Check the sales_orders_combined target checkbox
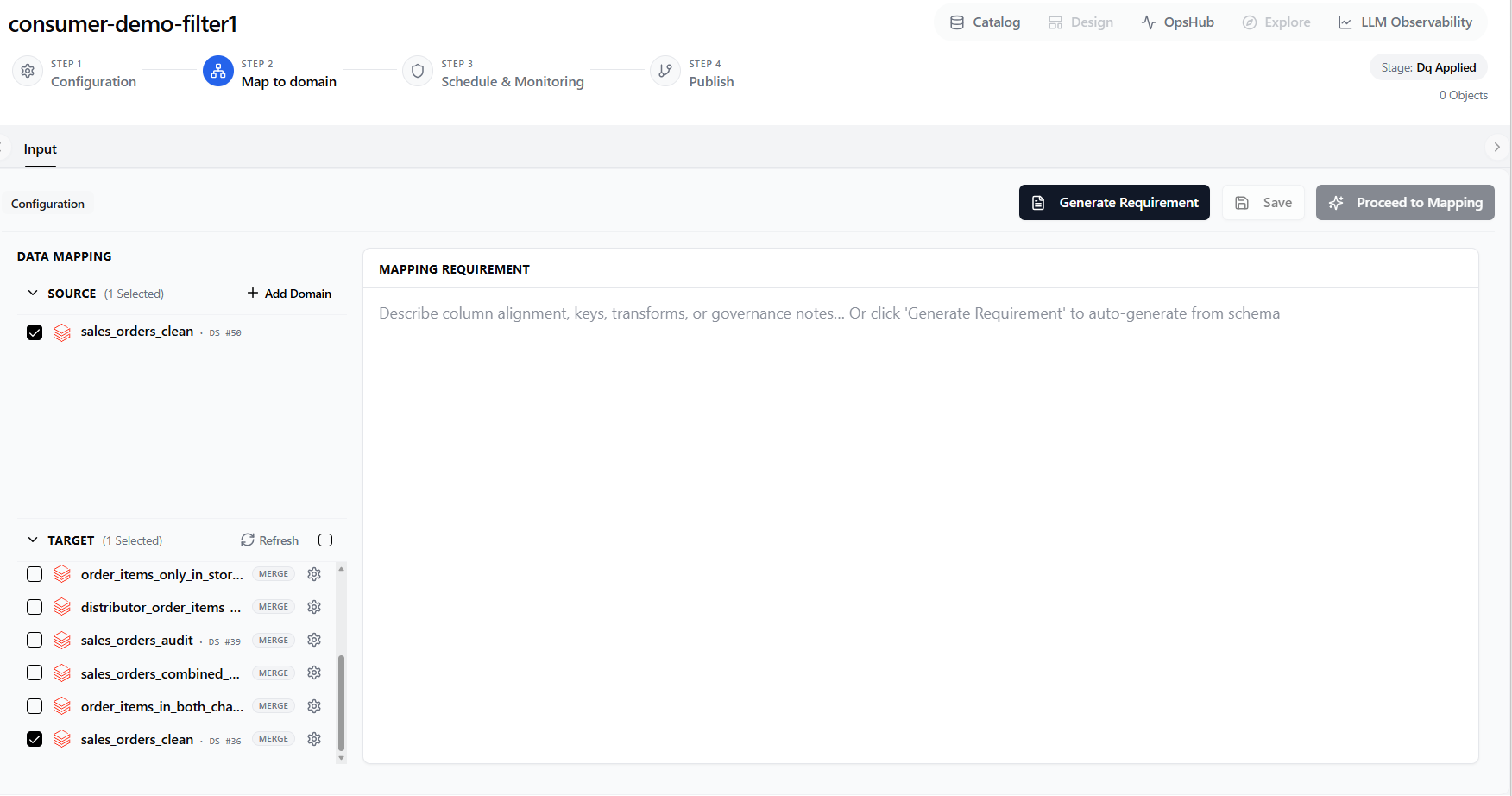Viewport: 1512px width, 796px height. click(x=35, y=673)
